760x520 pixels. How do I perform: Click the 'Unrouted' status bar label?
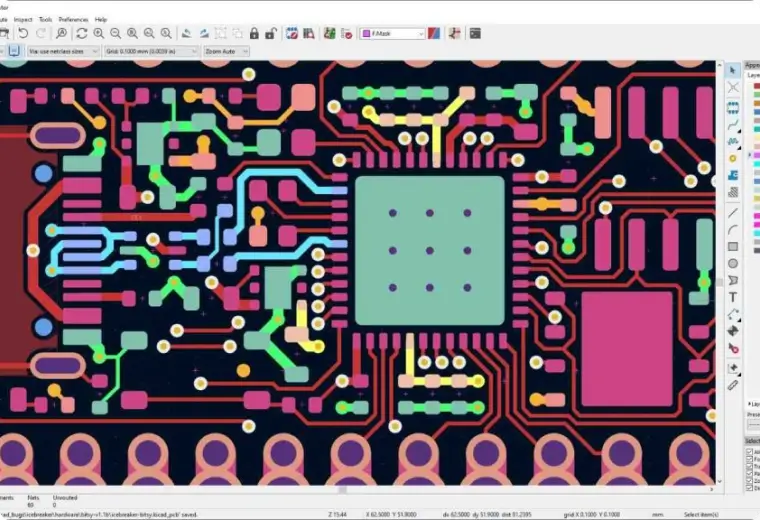coord(65,498)
